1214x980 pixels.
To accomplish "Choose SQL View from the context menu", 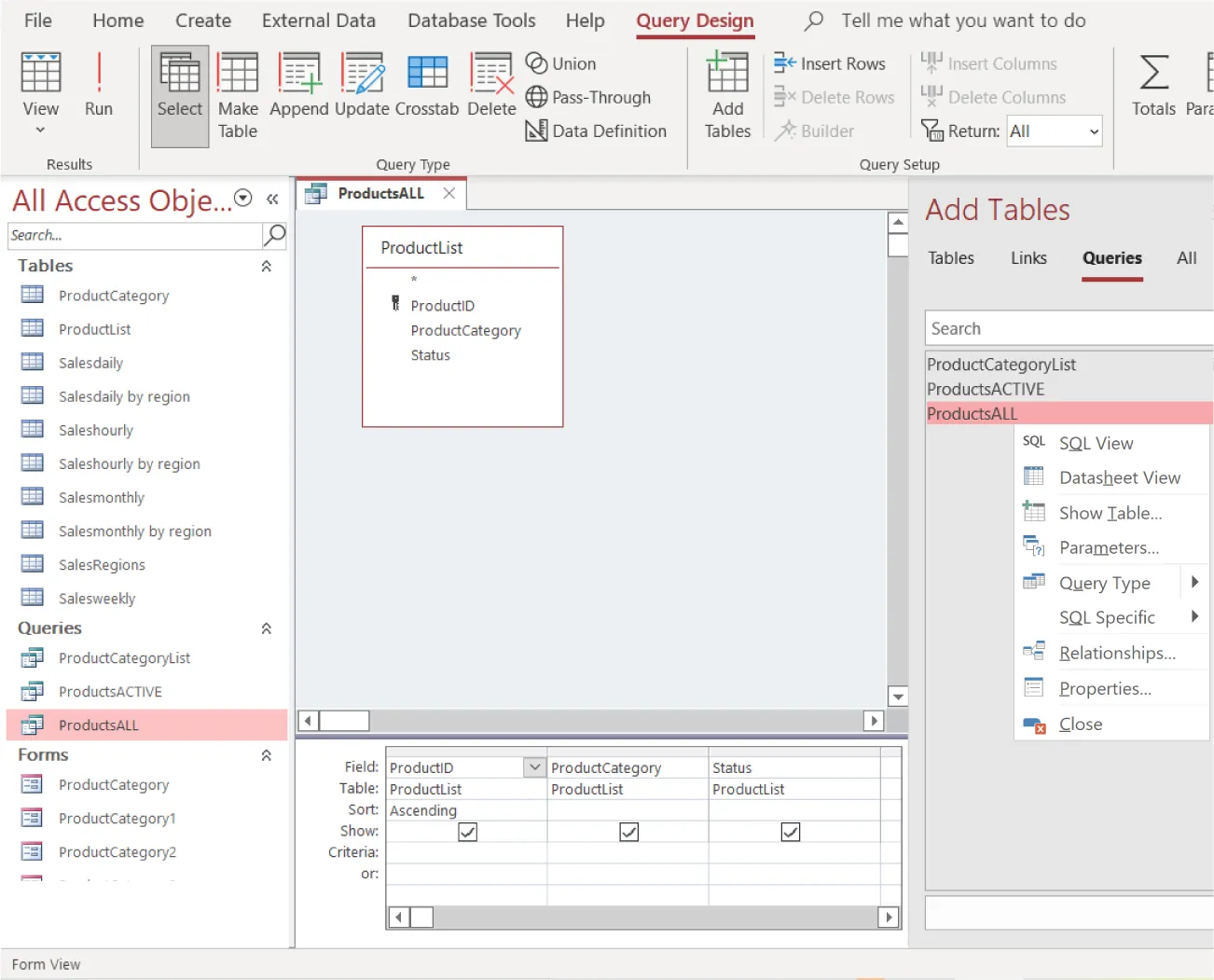I will (x=1096, y=443).
